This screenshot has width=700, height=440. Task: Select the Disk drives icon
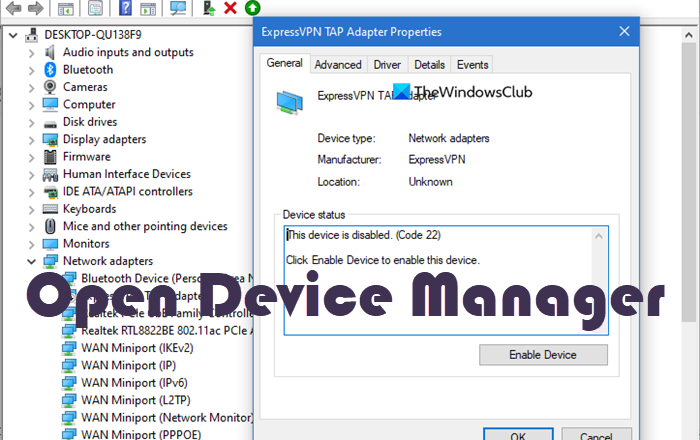coord(50,124)
